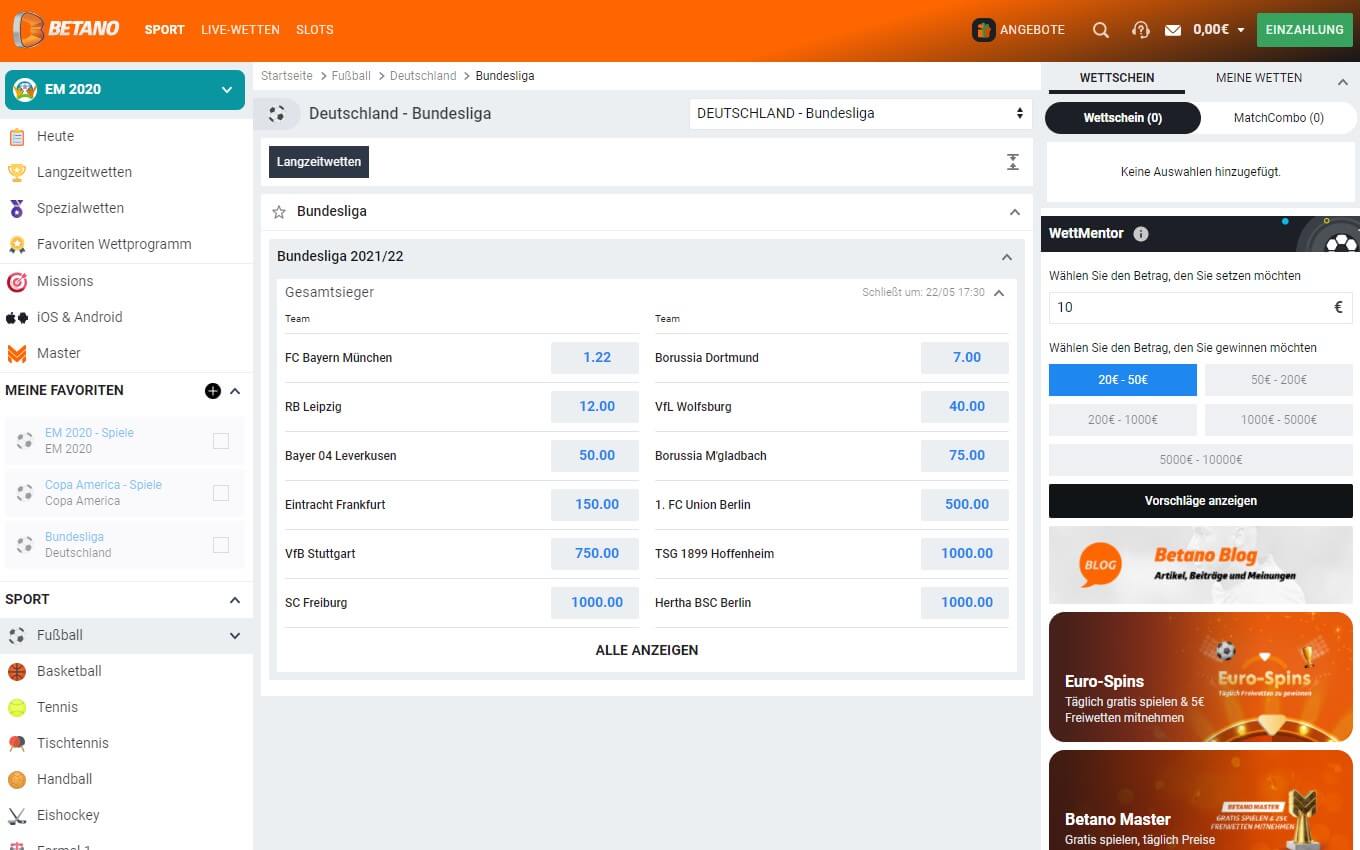Click the Missions target icon

coord(17,281)
